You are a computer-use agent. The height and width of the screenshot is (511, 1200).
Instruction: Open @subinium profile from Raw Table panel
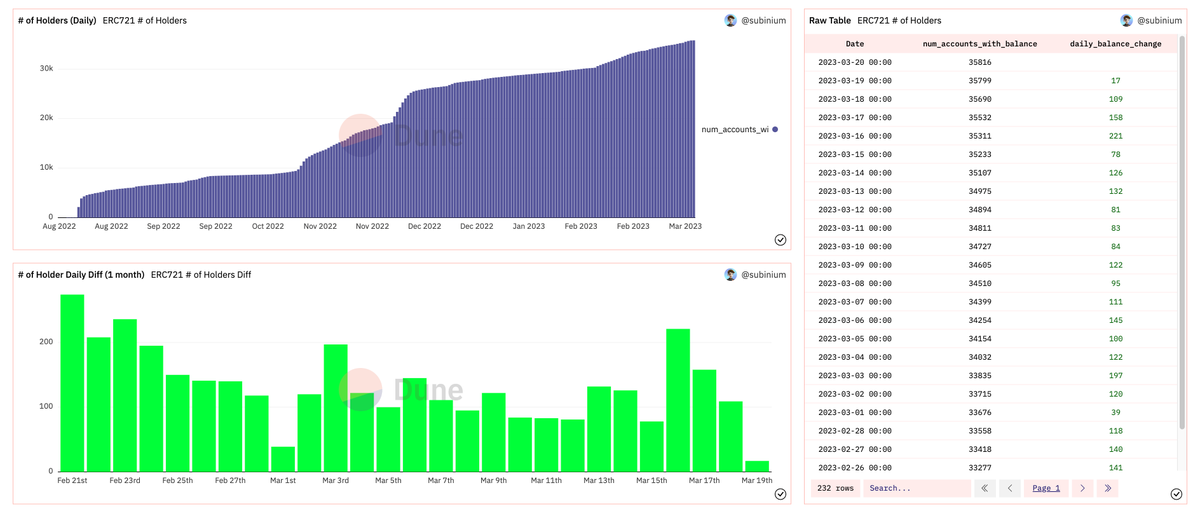tap(1159, 20)
